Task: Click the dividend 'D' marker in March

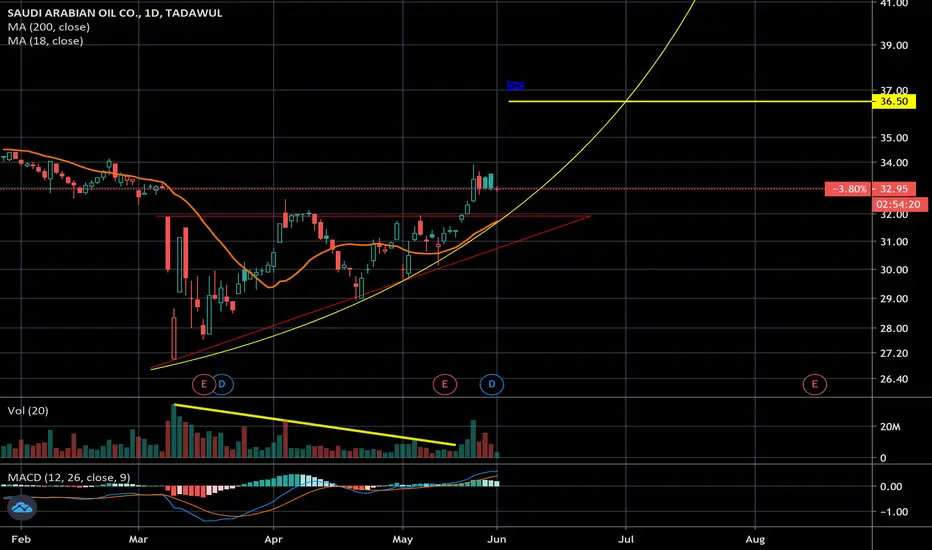Action: (222, 384)
